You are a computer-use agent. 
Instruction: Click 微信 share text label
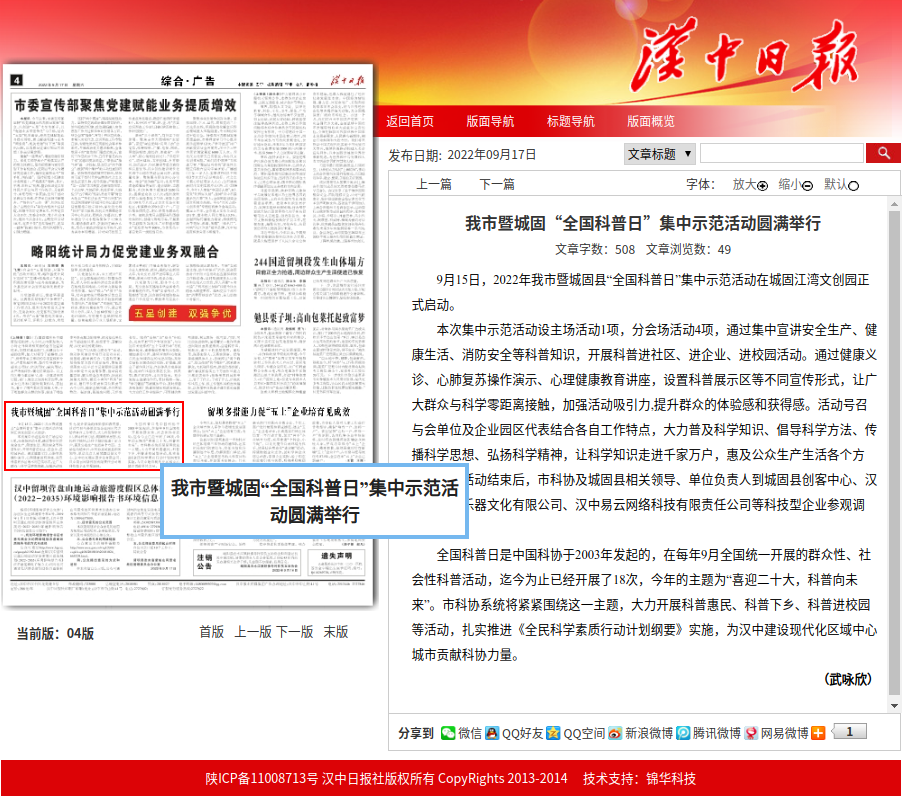(470, 733)
